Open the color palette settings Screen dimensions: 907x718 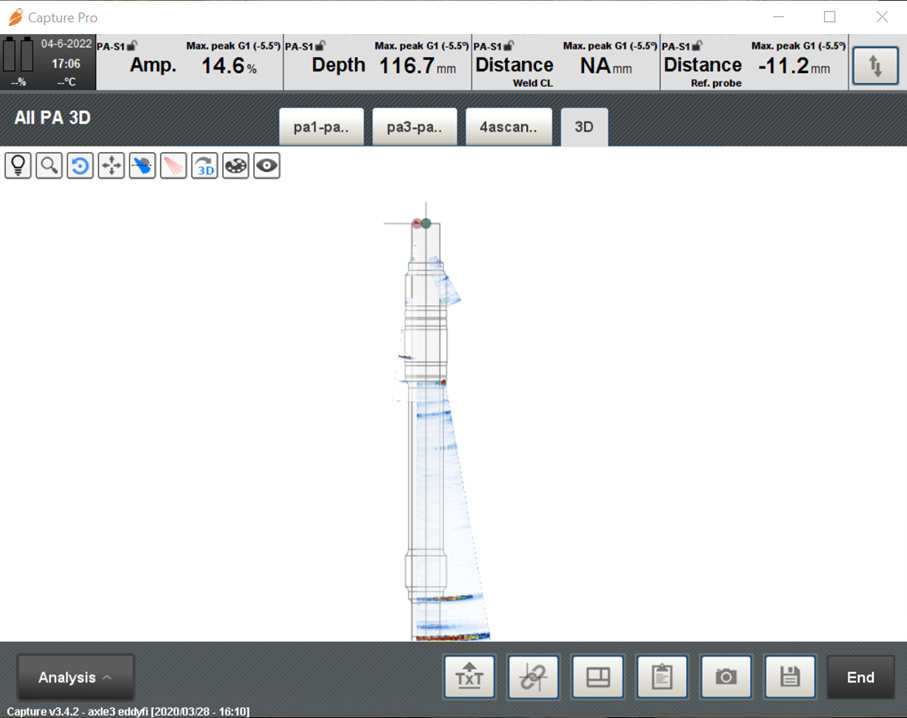pos(236,166)
